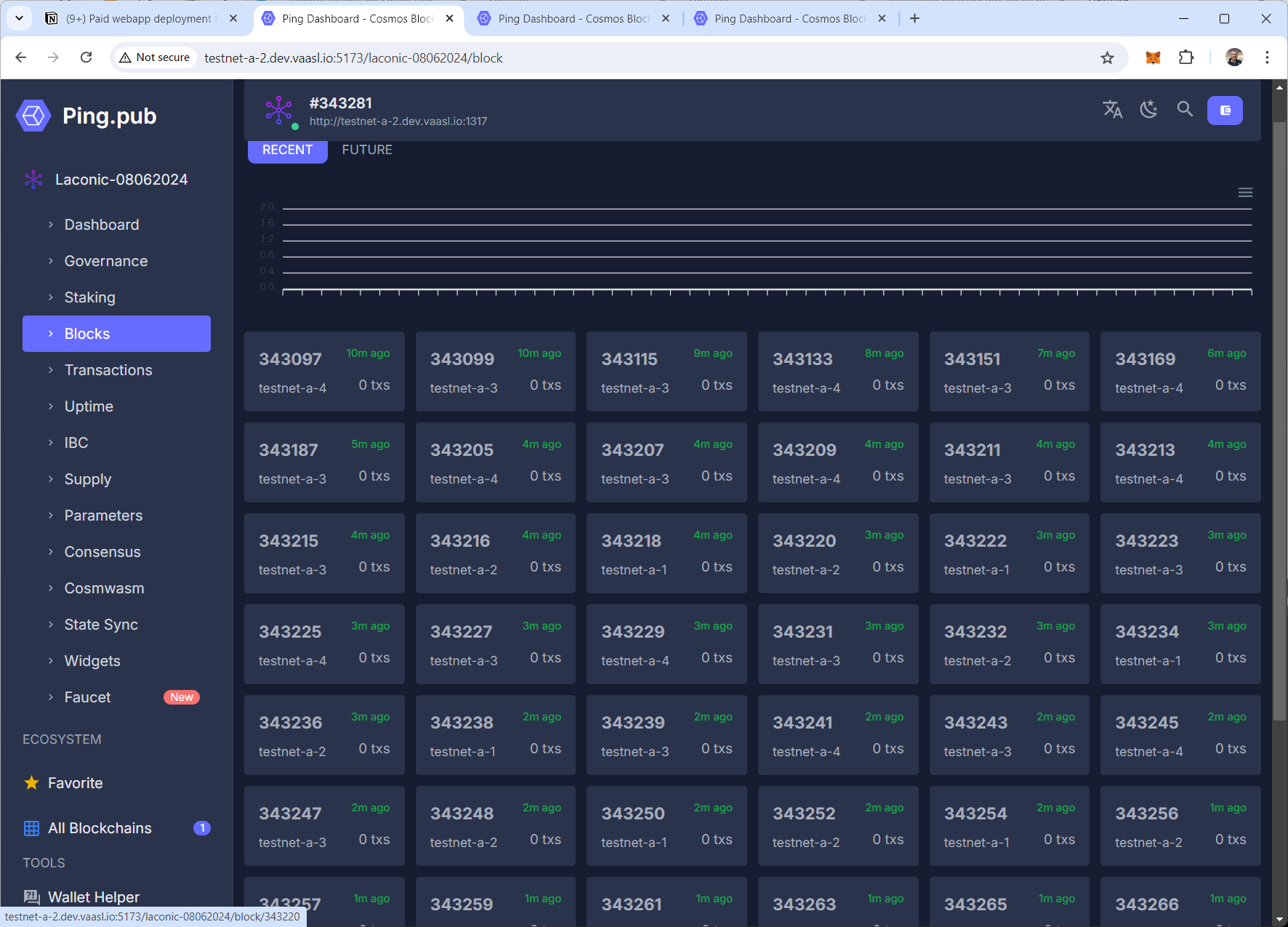This screenshot has width=1288, height=927.
Task: Click the Ping.pub logo
Action: (87, 116)
